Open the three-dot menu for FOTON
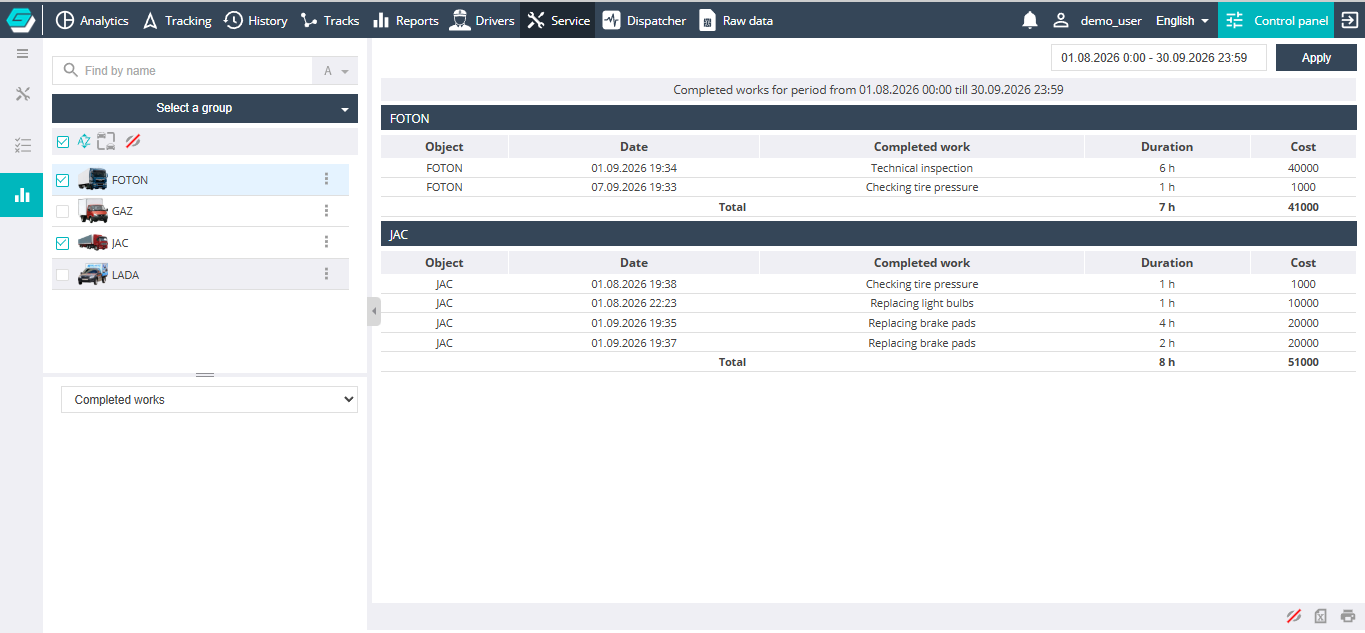 pyautogui.click(x=326, y=179)
